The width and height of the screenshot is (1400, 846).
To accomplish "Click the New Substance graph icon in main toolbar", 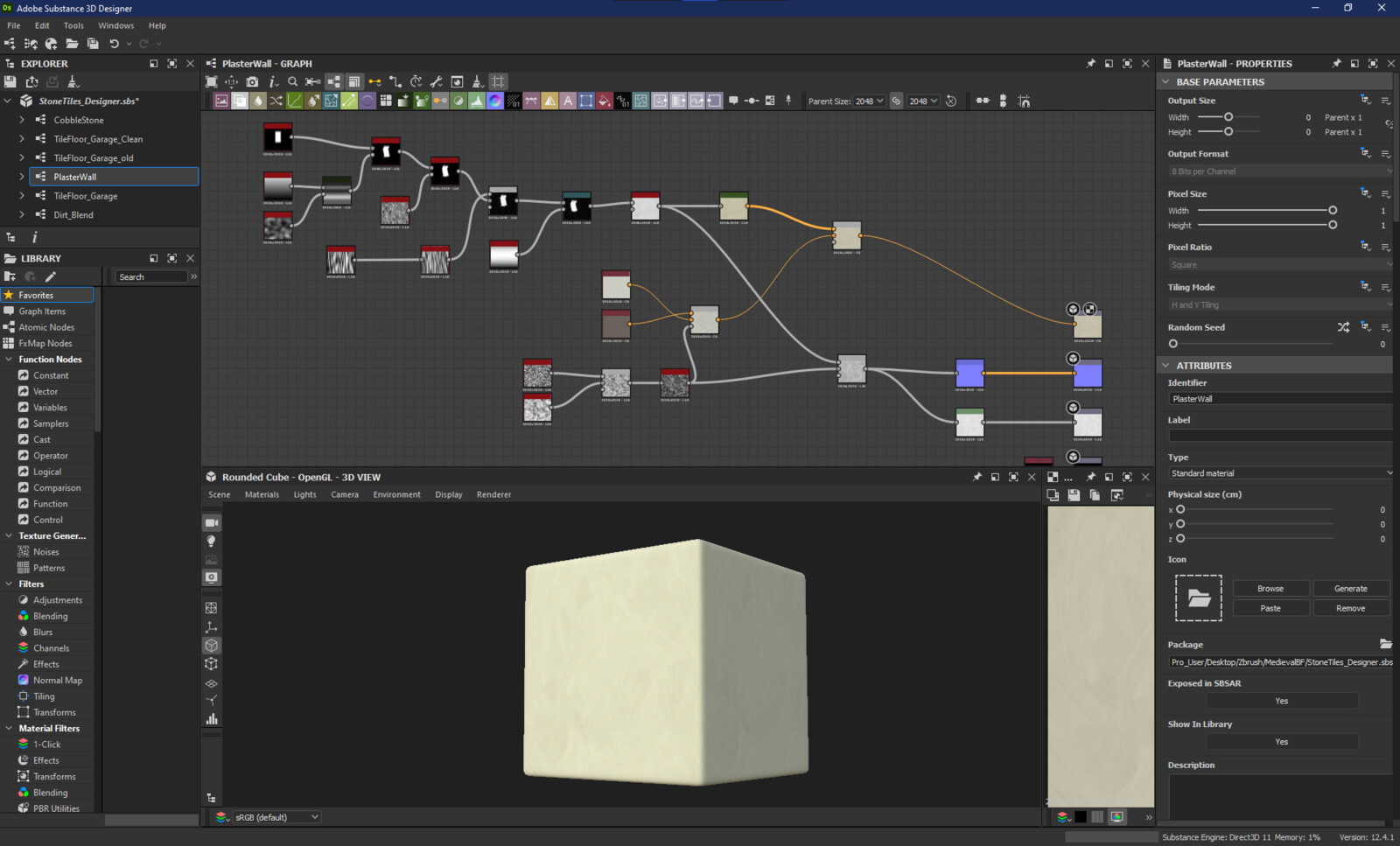I will point(10,44).
